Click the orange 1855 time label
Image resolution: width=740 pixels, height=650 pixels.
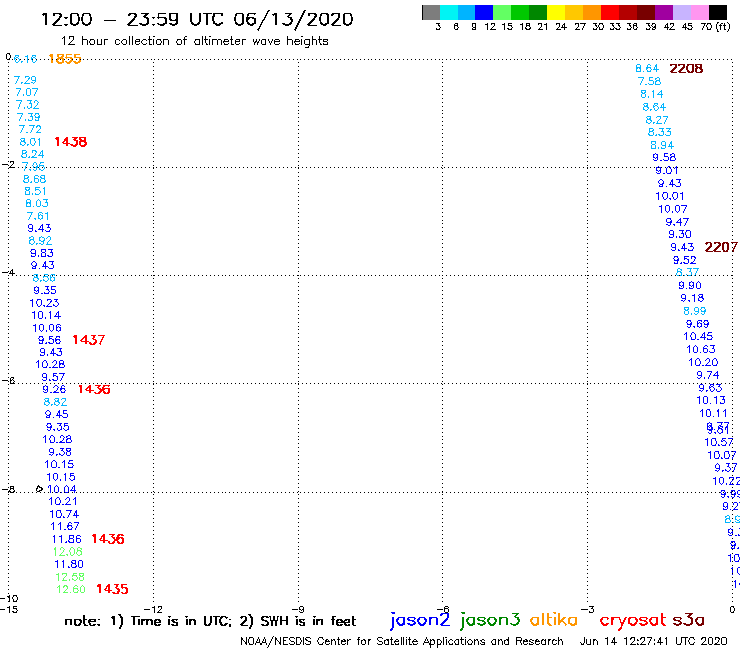[x=65, y=59]
